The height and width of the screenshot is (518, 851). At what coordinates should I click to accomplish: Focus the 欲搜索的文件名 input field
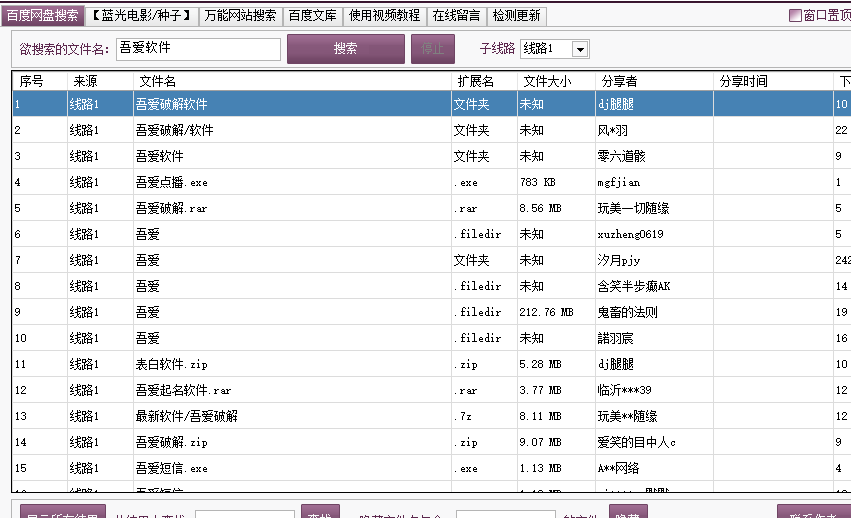pyautogui.click(x=198, y=49)
